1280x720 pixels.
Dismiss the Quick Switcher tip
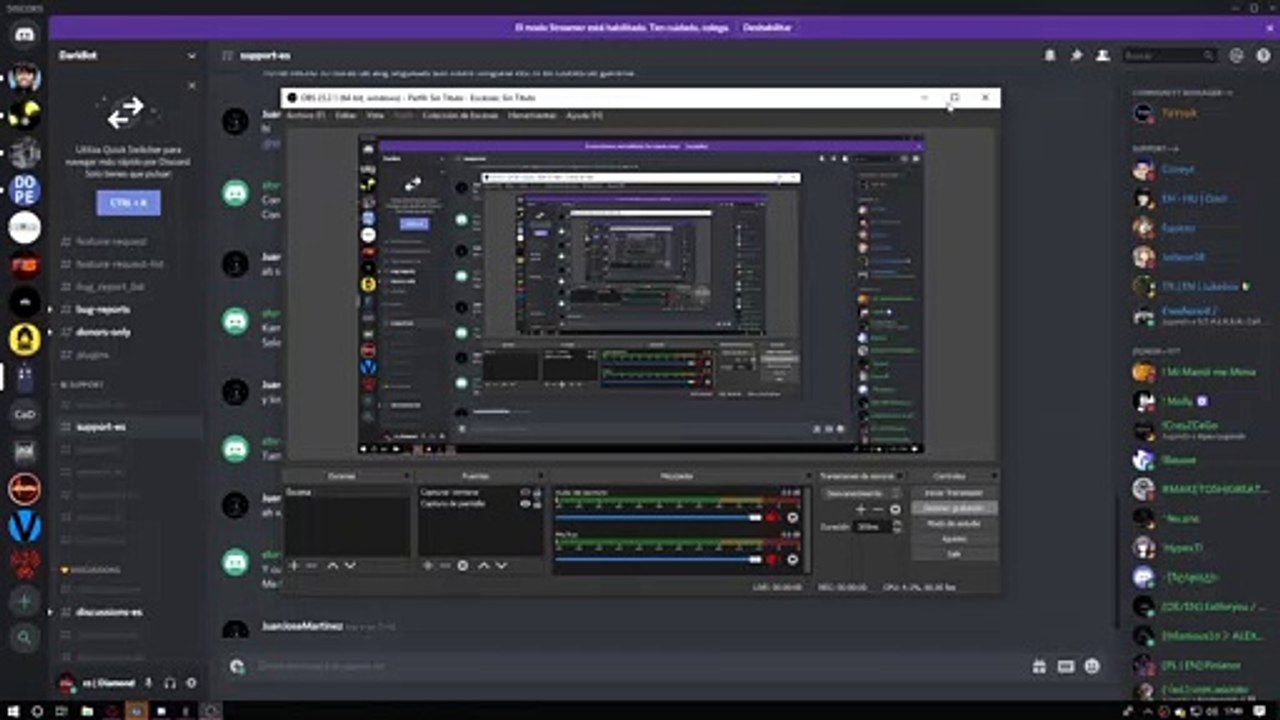pos(192,86)
